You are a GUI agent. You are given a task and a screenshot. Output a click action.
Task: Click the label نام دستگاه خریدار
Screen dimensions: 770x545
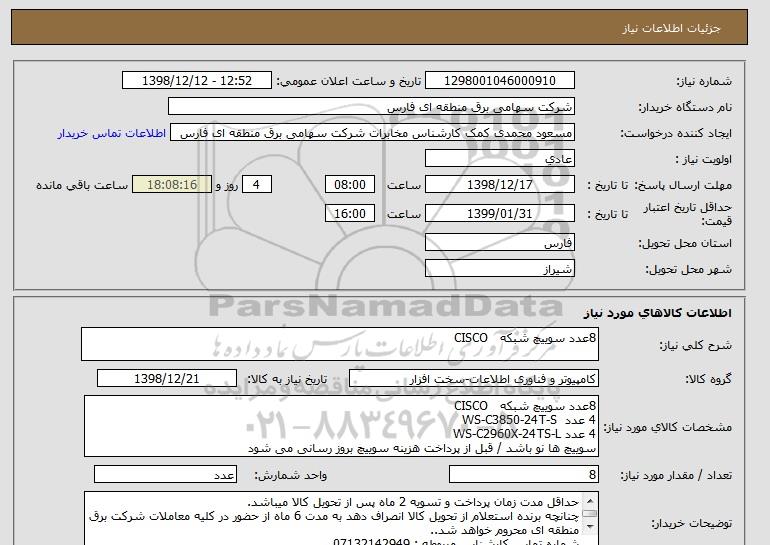(x=685, y=107)
